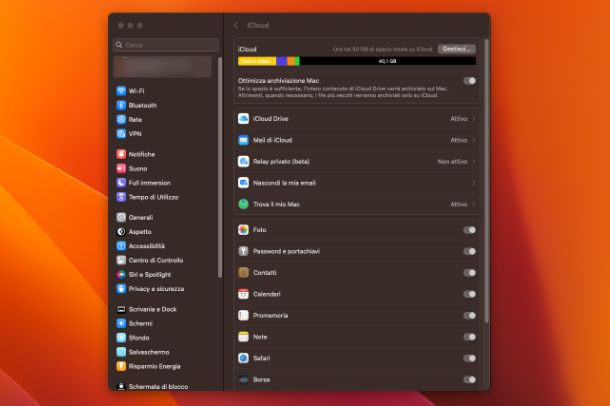Viewport: 610px width, 406px height.
Task: Click the Notifiche bell icon
Action: point(121,154)
